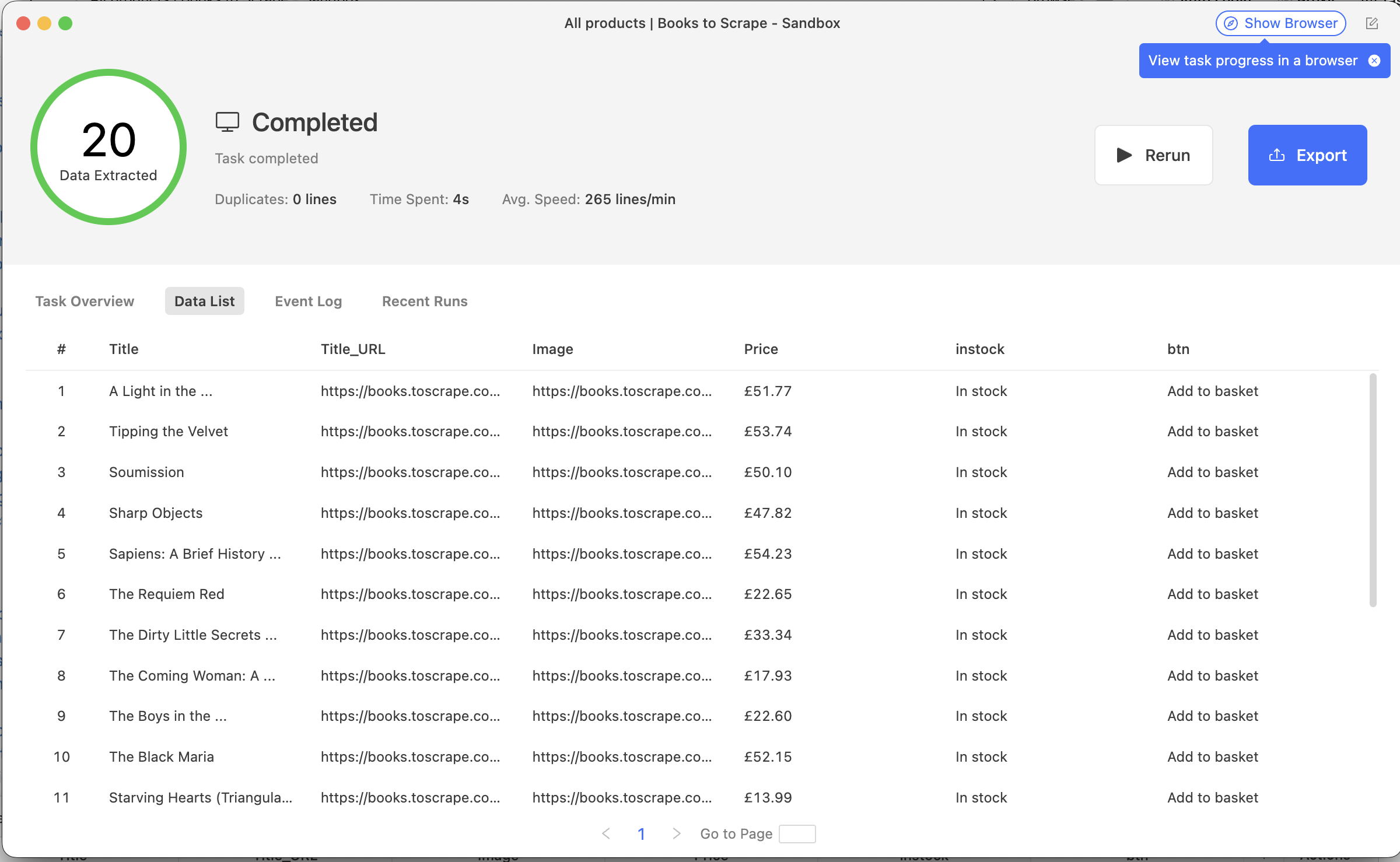This screenshot has height=862, width=1400.
Task: Click the Image URL for Soumission row
Action: (x=622, y=472)
